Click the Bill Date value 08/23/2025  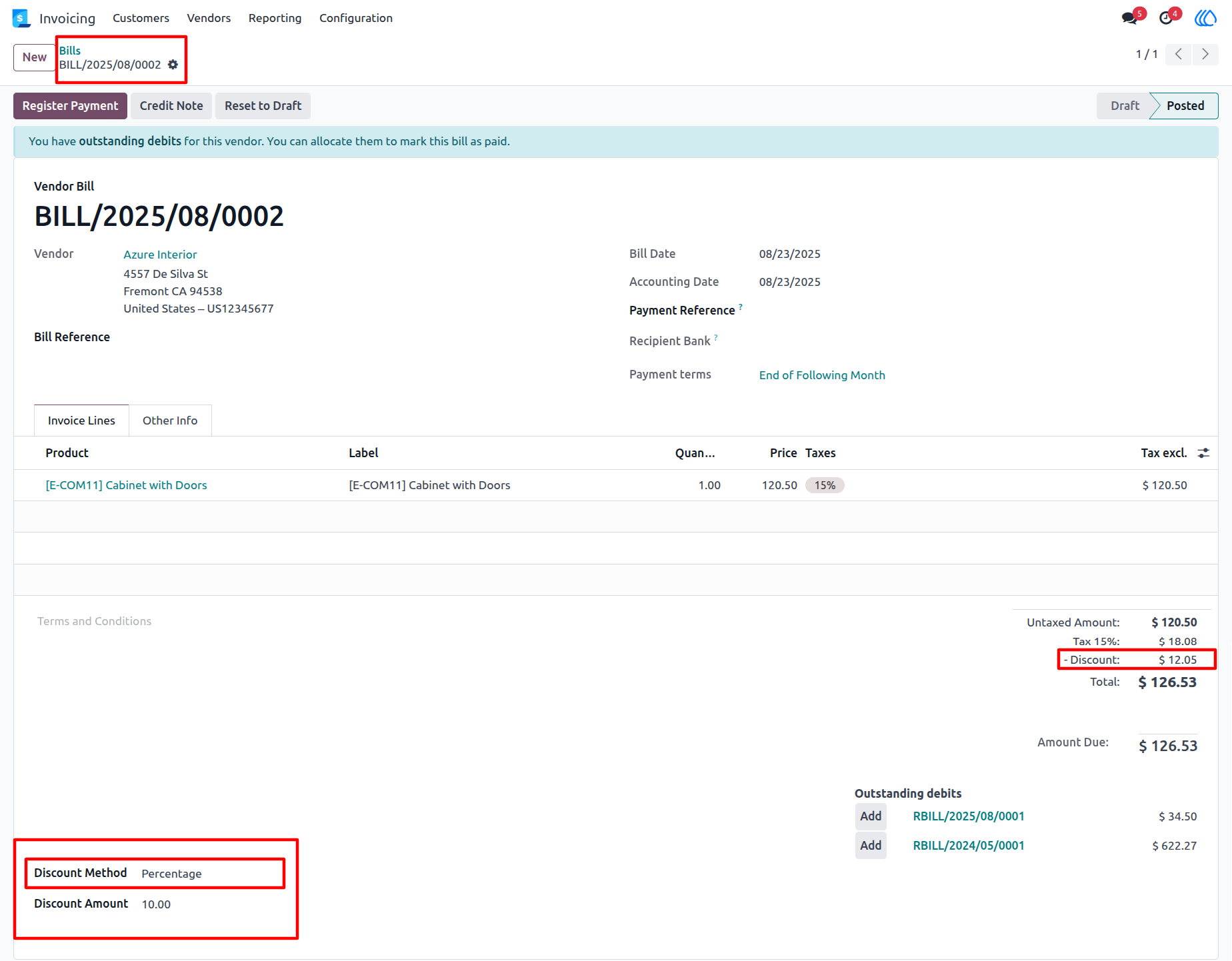790,254
